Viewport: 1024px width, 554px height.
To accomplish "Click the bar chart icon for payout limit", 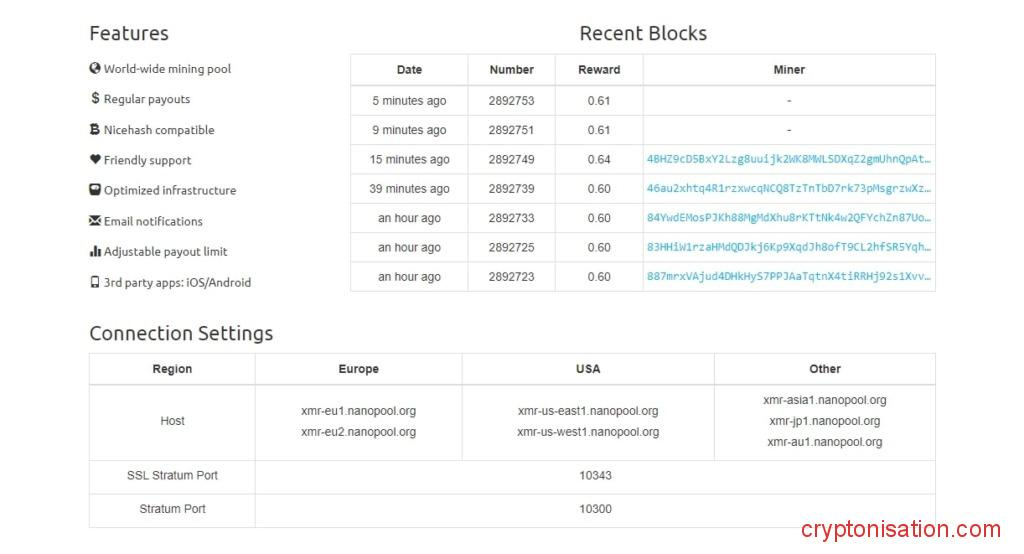I will coord(95,251).
